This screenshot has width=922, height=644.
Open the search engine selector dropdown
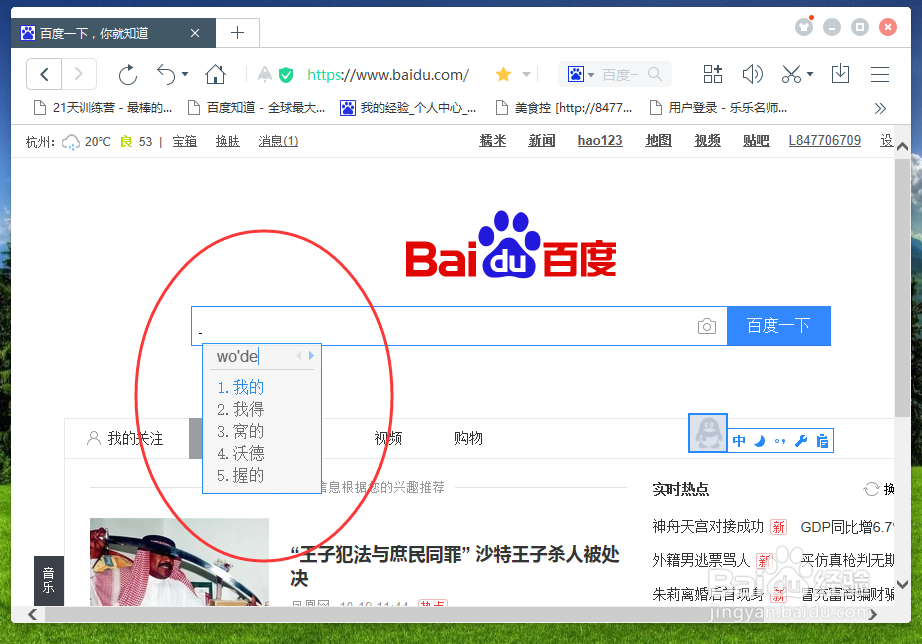(x=581, y=75)
